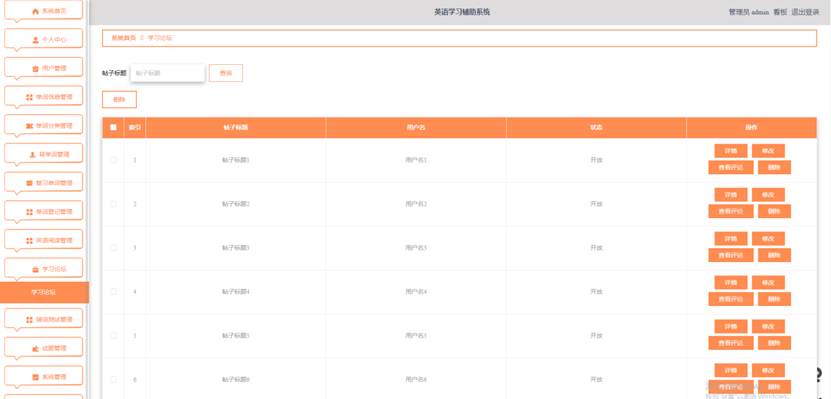
Task: Click the icon beside the 学习论坛 parent menu
Action: (35, 269)
